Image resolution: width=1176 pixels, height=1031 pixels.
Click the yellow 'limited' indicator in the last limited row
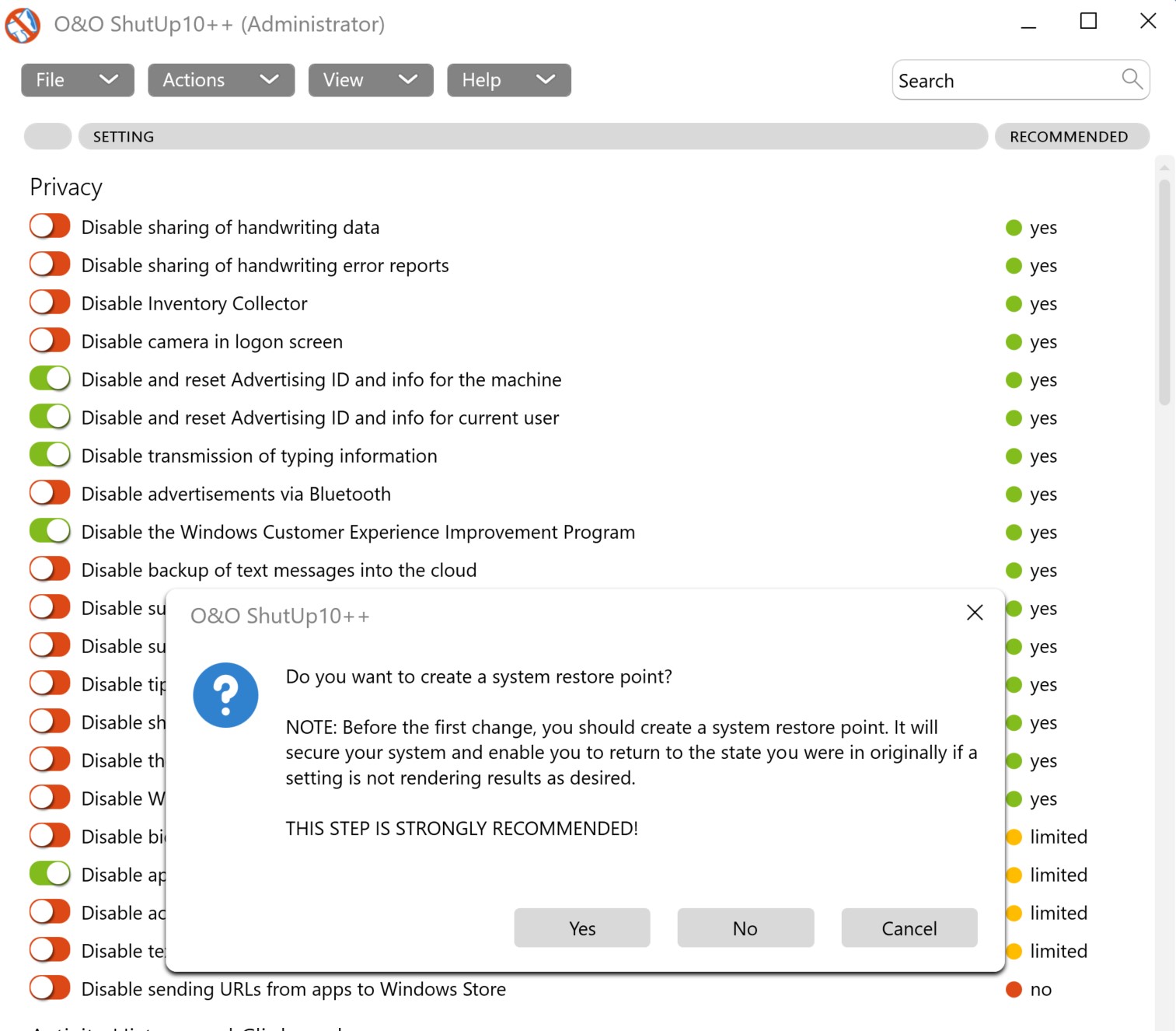pyautogui.click(x=1014, y=952)
